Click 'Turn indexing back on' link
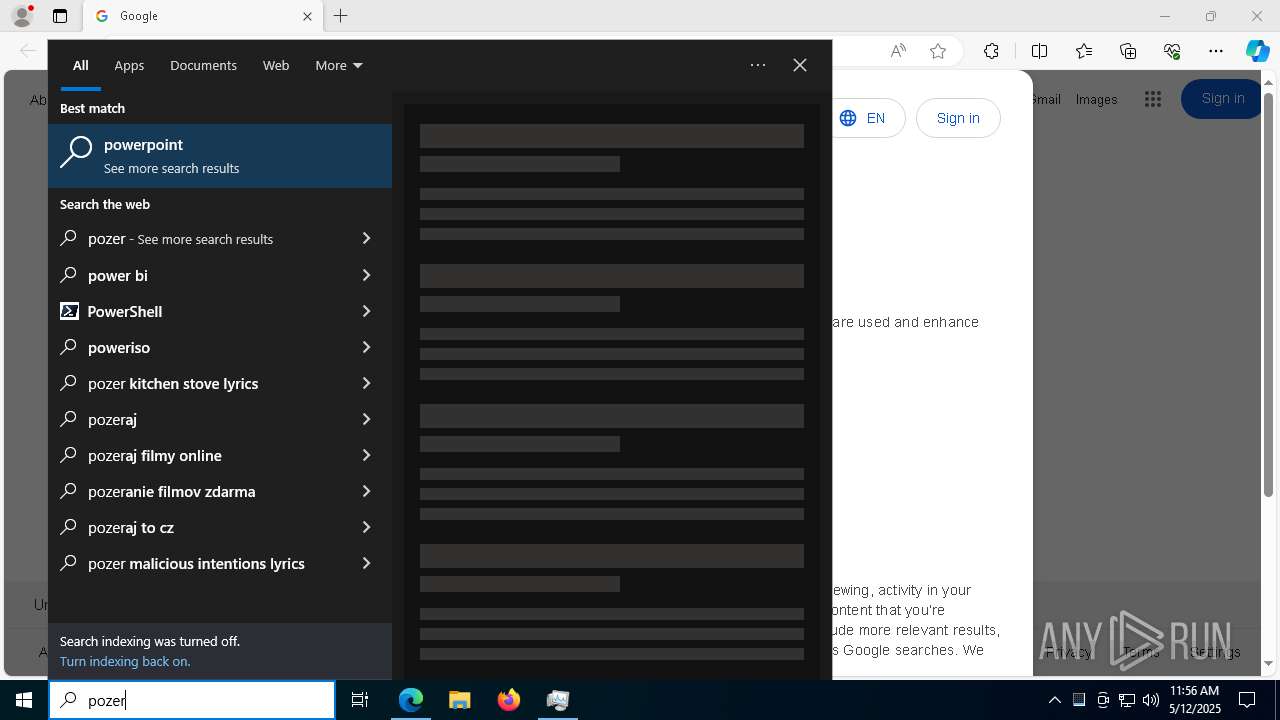Viewport: 1280px width, 720px height. pyautogui.click(x=125, y=661)
